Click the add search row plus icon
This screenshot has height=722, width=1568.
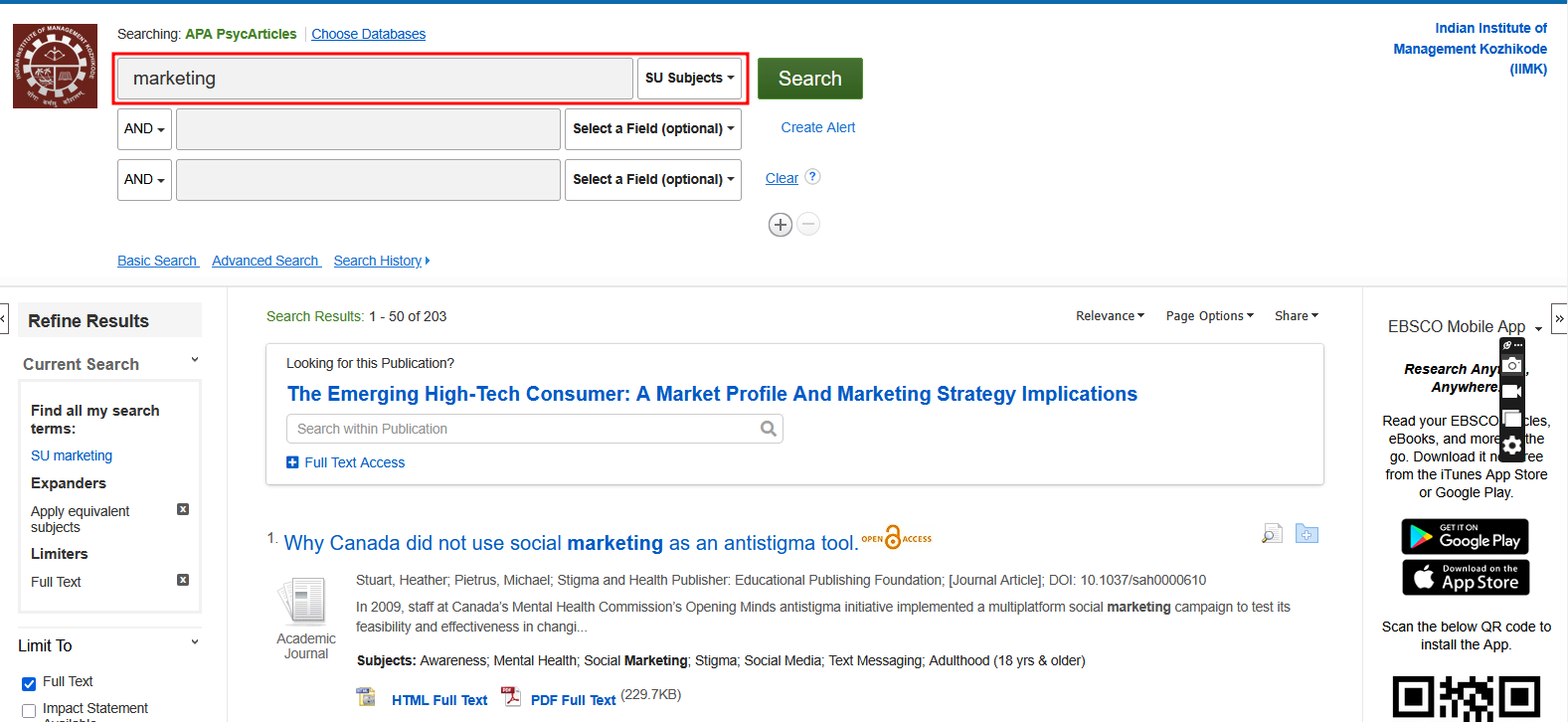point(780,225)
